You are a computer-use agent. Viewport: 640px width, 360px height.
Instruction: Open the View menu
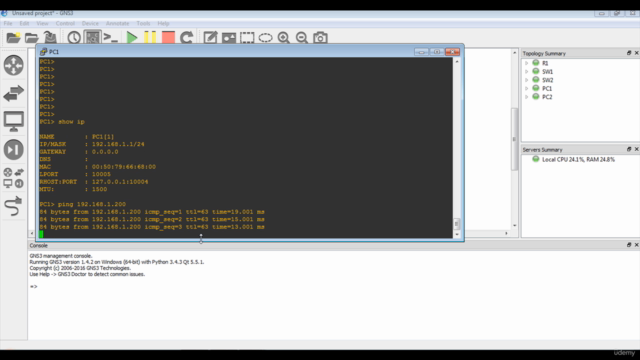pos(42,23)
